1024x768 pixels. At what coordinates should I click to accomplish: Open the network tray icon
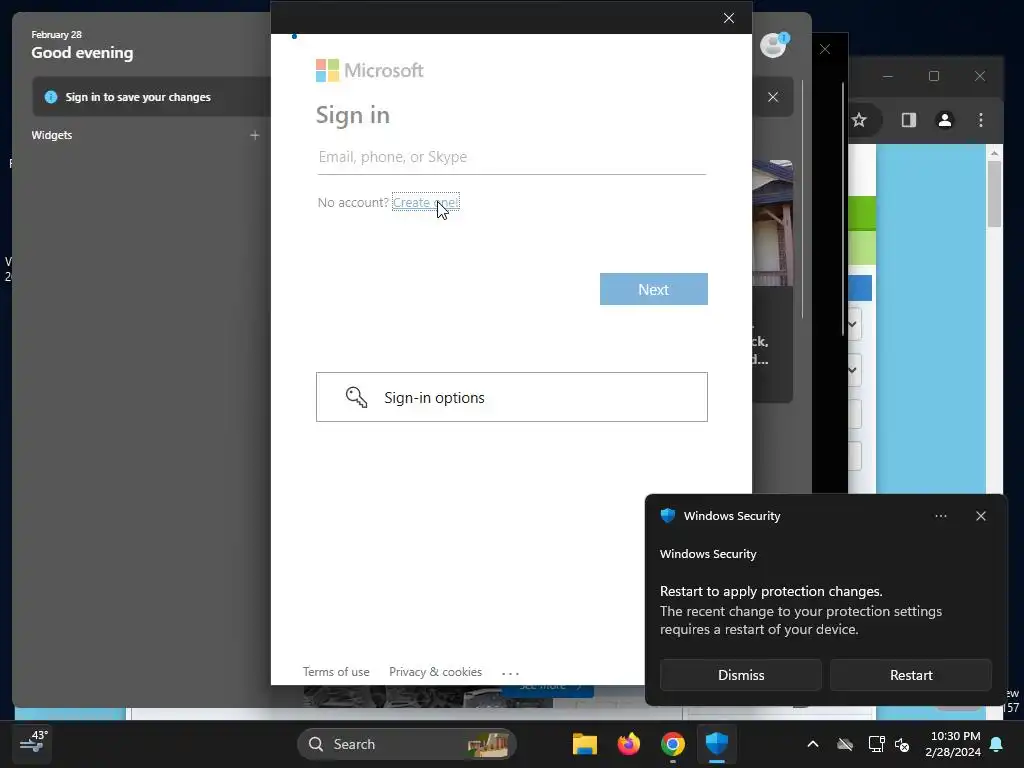point(876,744)
